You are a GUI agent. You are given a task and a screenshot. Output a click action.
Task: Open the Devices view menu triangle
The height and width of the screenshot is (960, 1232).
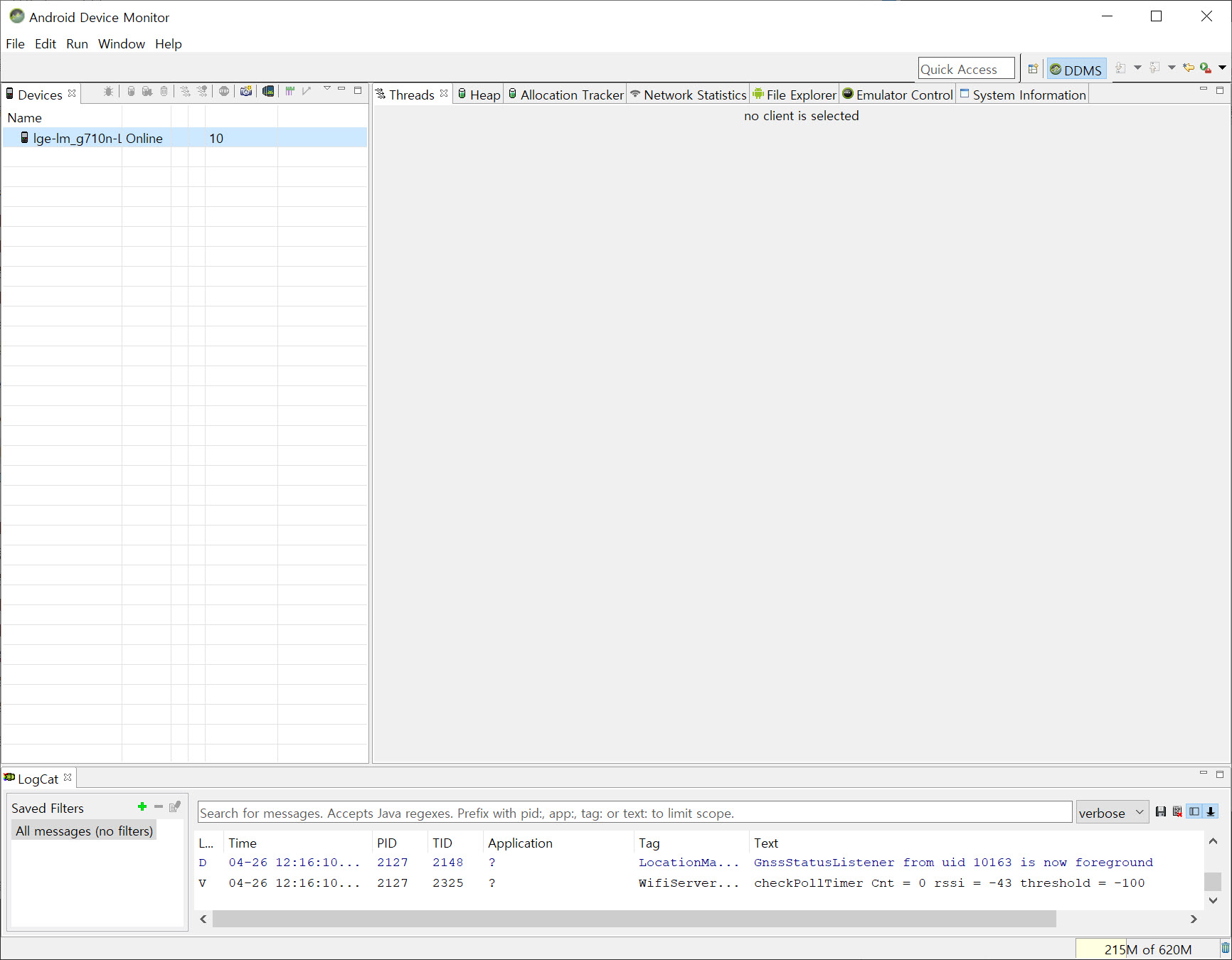click(x=327, y=89)
